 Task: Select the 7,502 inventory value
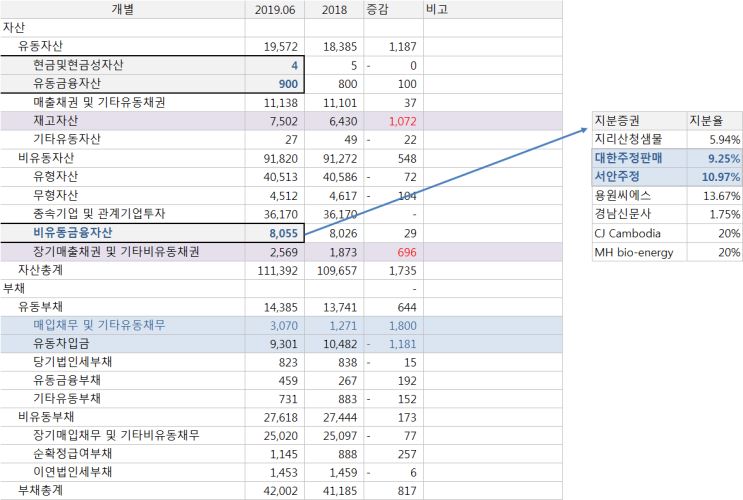pyautogui.click(x=283, y=121)
